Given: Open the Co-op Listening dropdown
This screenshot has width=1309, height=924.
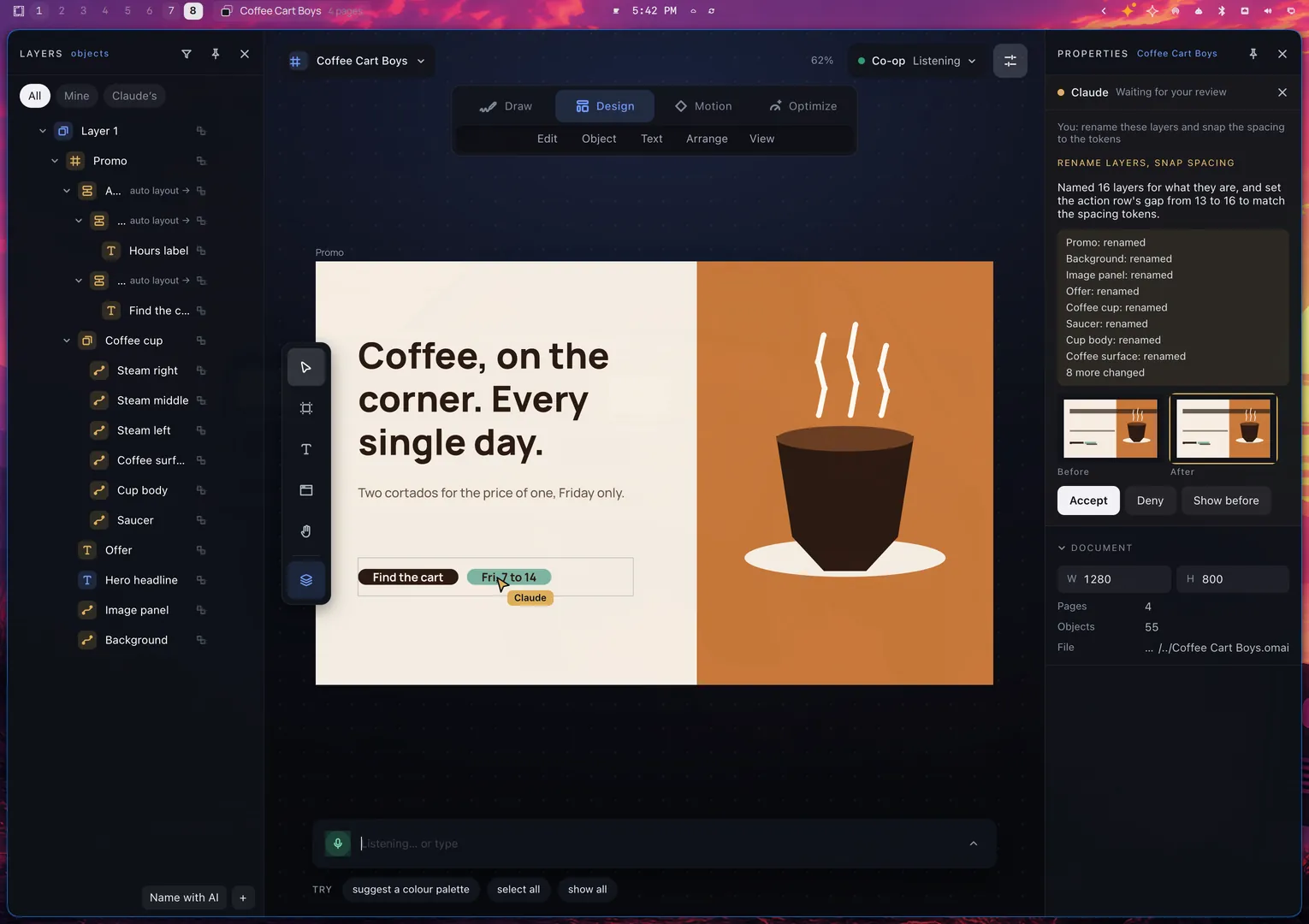Looking at the screenshot, I should tap(916, 61).
